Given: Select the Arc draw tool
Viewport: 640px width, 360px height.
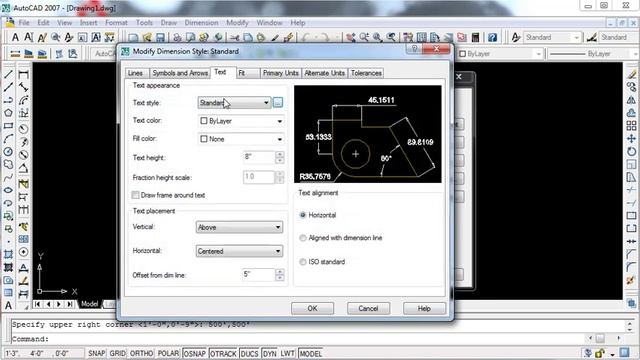Looking at the screenshot, I should tap(8, 139).
